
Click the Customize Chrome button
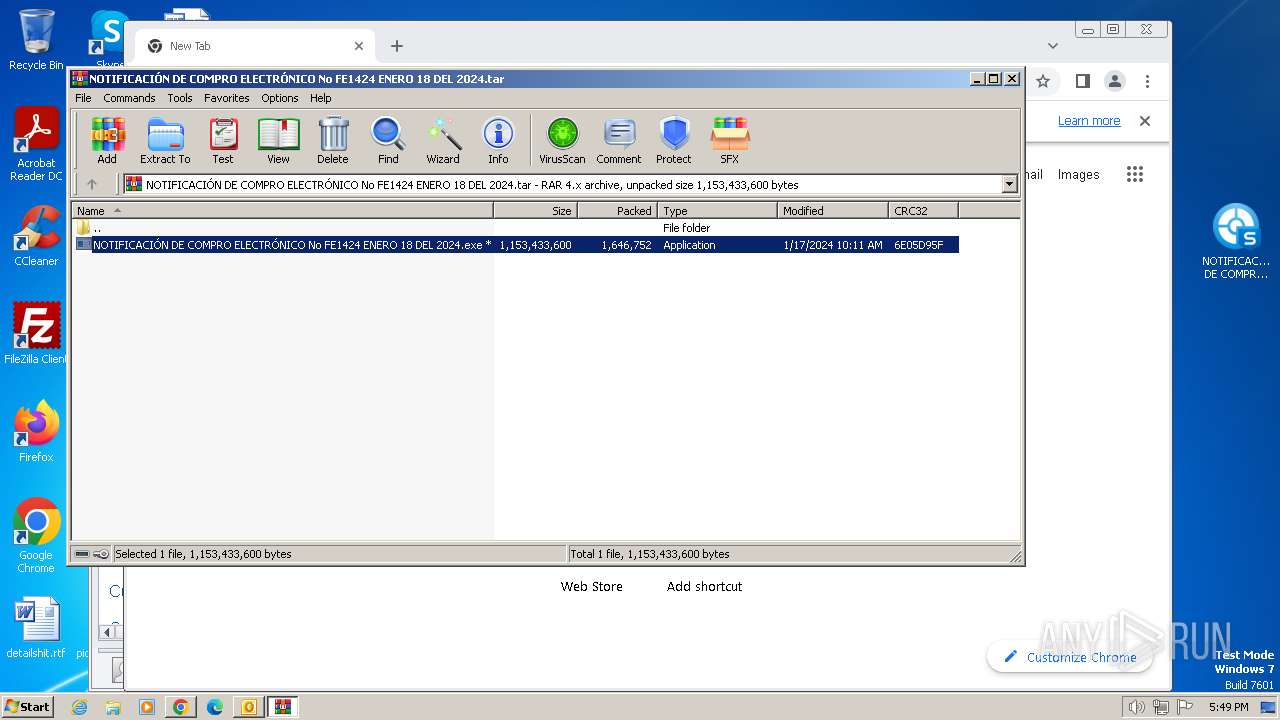point(1069,657)
